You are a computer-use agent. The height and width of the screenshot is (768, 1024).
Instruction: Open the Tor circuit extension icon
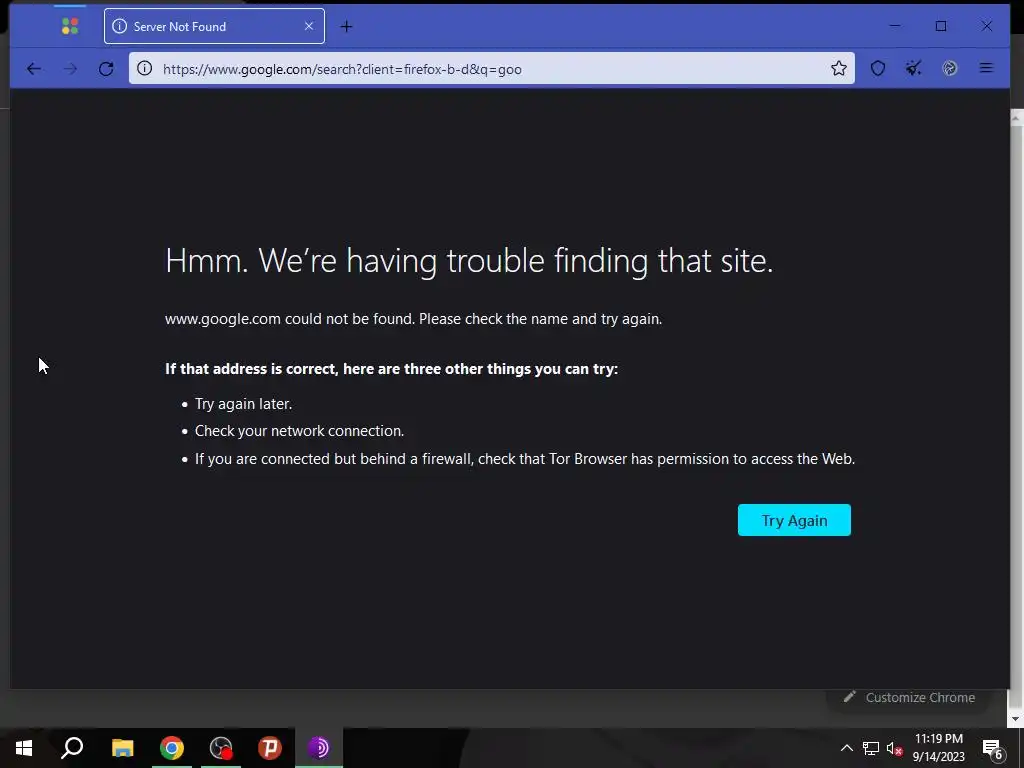pos(950,69)
